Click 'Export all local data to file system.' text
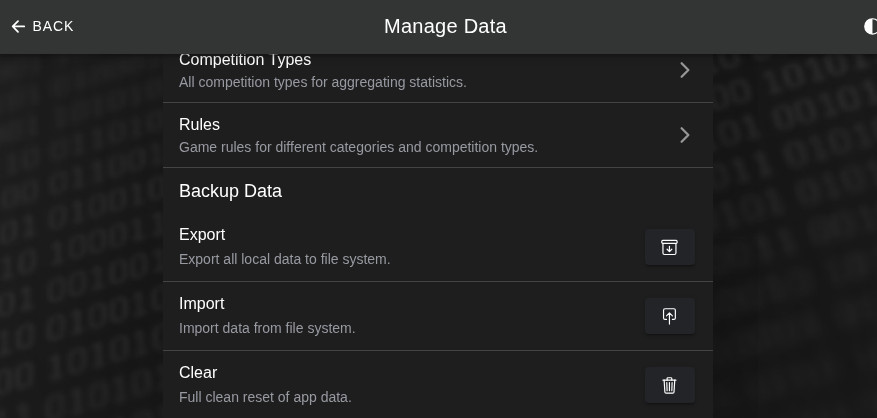 coord(285,260)
